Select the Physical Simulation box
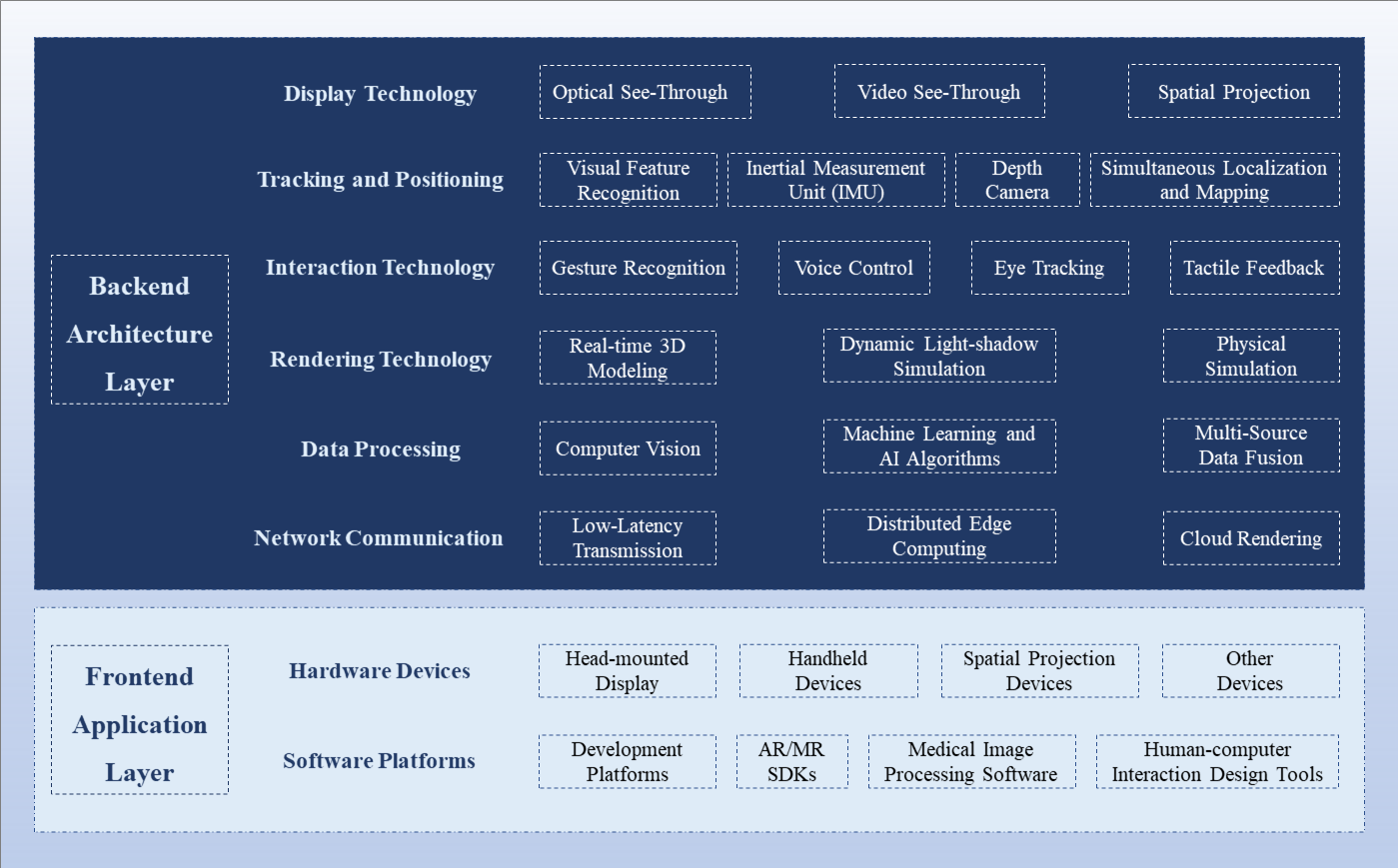Image resolution: width=1398 pixels, height=868 pixels. tap(1251, 356)
